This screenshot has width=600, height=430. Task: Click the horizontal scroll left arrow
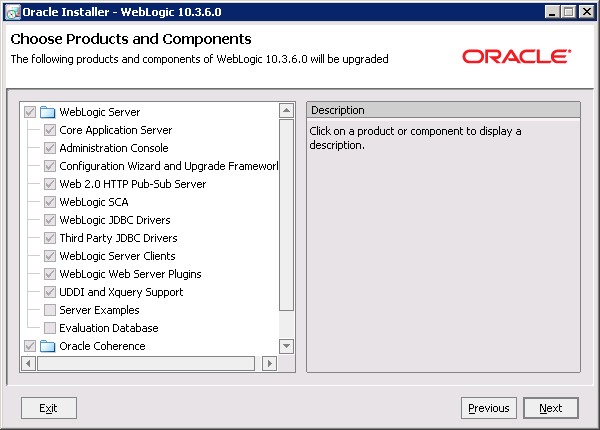29,363
